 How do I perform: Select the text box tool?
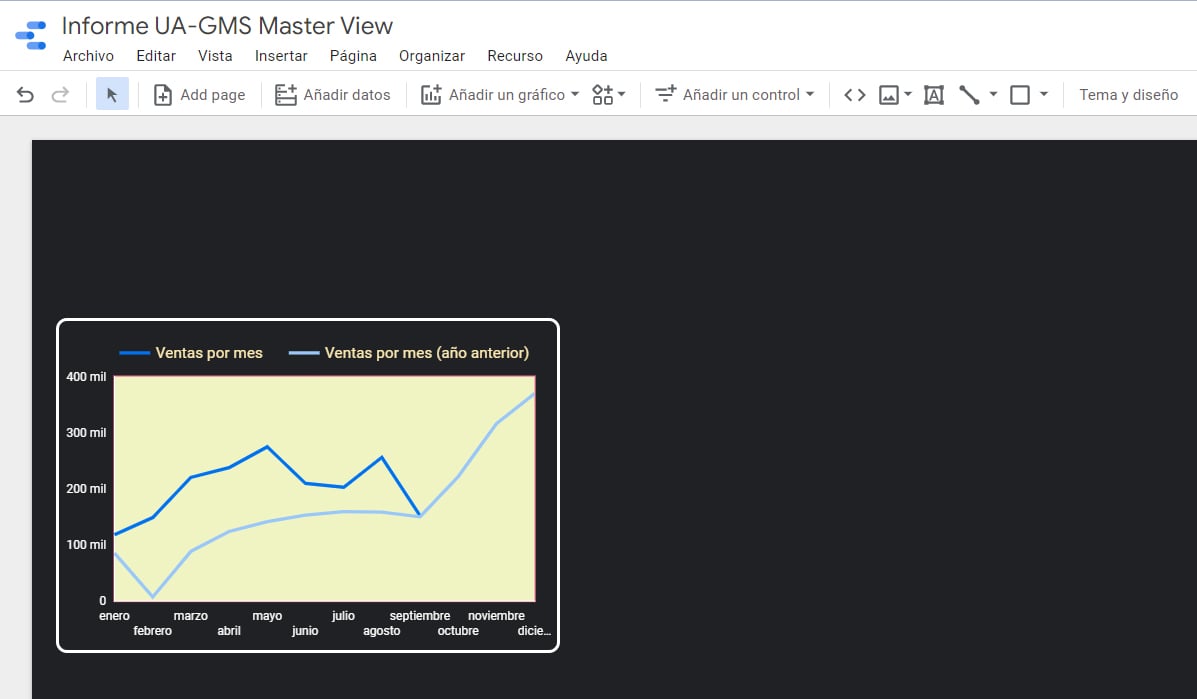pyautogui.click(x=933, y=95)
